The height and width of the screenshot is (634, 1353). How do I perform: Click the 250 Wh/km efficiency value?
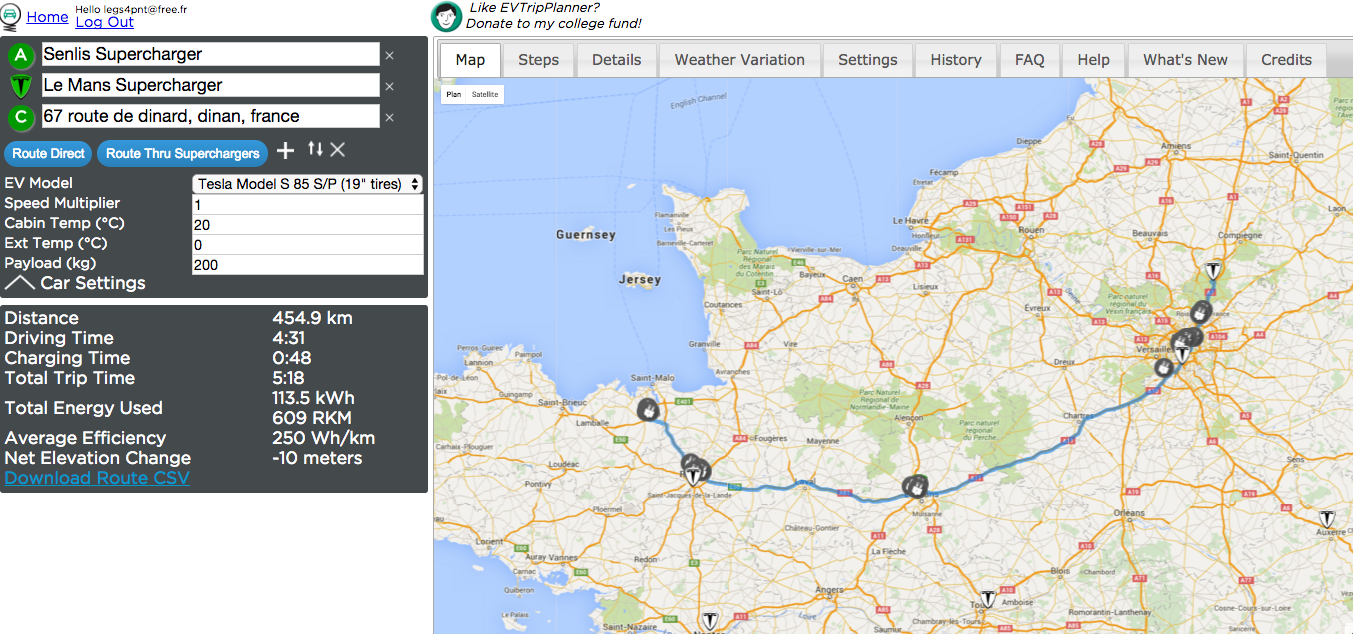[324, 438]
